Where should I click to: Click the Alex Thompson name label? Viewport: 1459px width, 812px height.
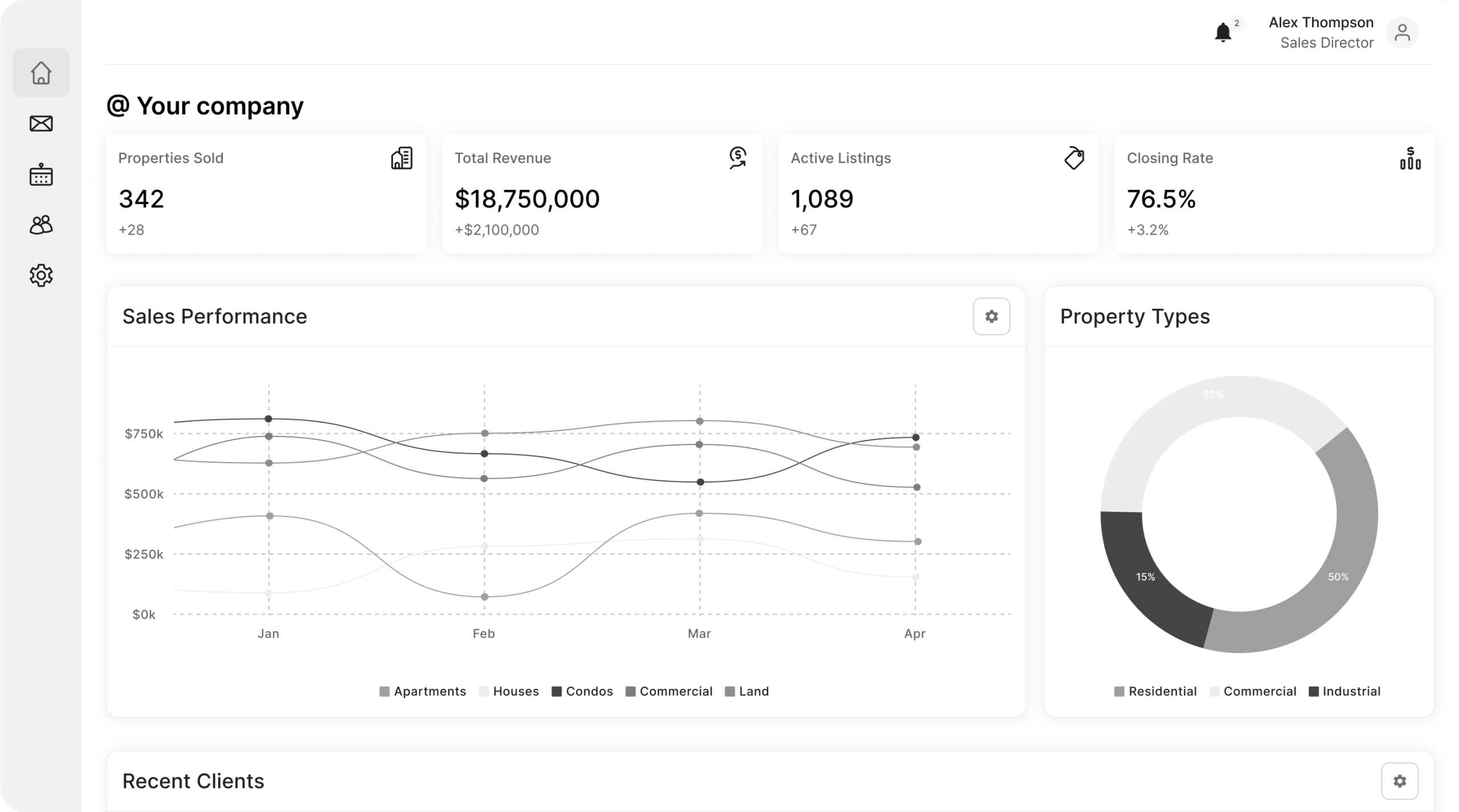[x=1322, y=22]
